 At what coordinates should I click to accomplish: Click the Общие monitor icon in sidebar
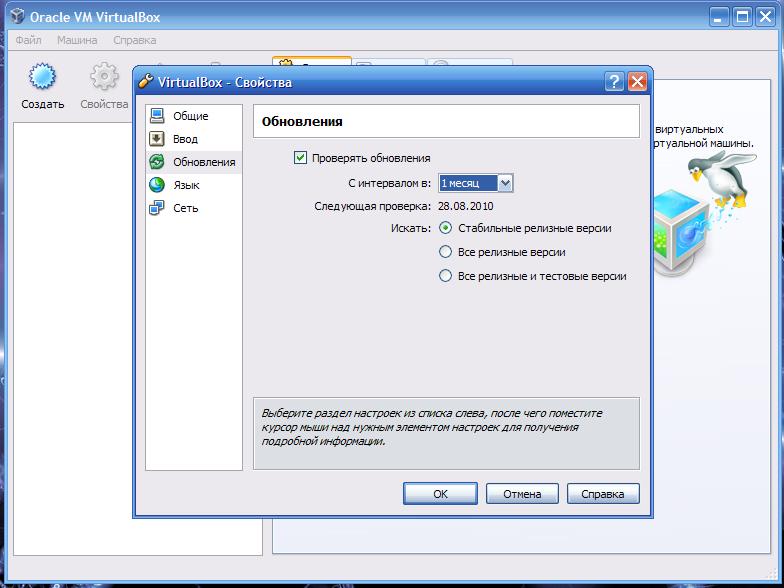(x=157, y=116)
